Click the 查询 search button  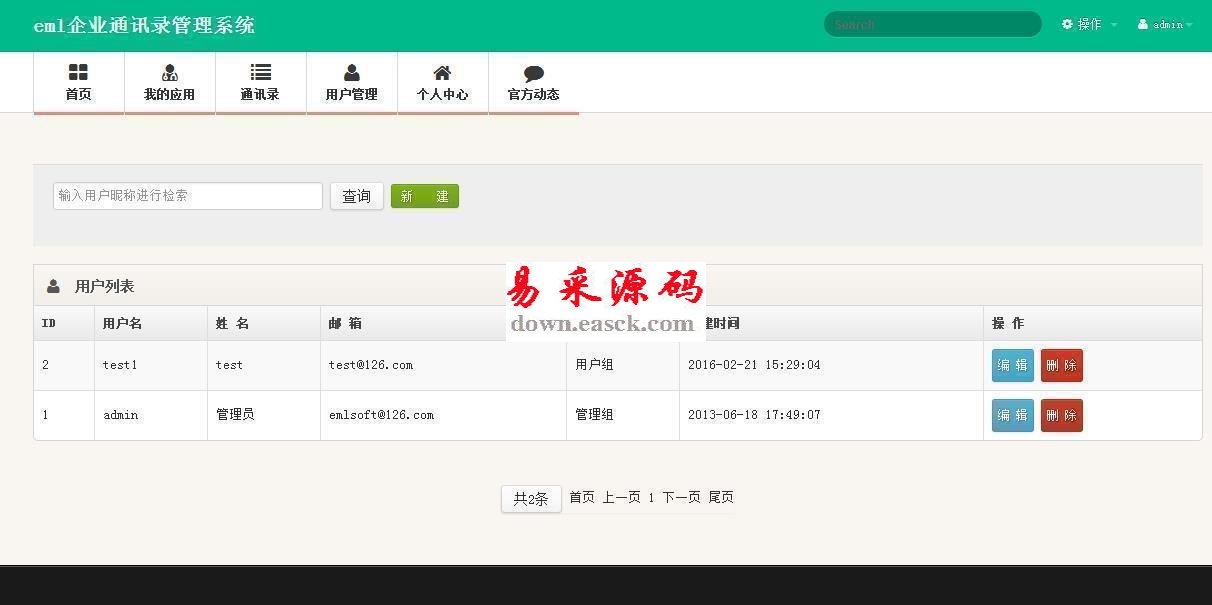pos(357,196)
